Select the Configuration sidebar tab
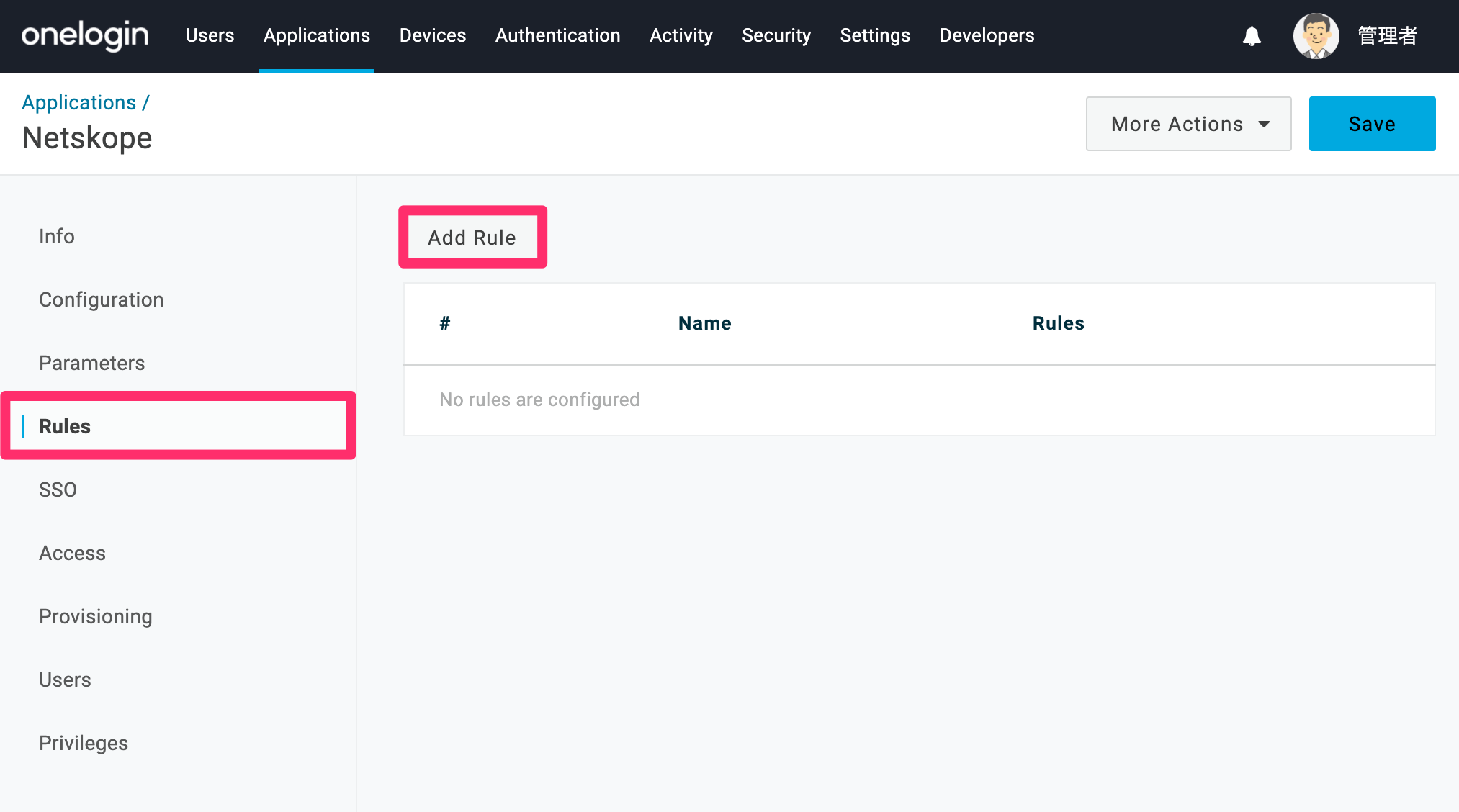Image resolution: width=1459 pixels, height=812 pixels. [102, 299]
